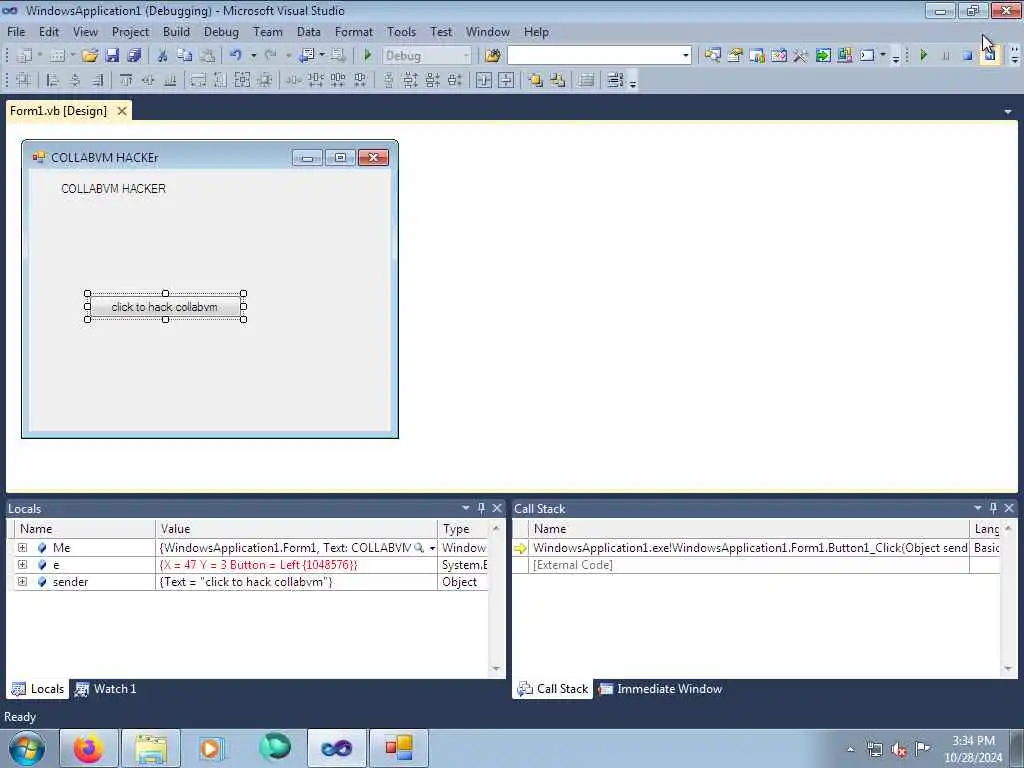Continue debugging with the green play icon
The width and height of the screenshot is (1024, 768).
point(923,56)
